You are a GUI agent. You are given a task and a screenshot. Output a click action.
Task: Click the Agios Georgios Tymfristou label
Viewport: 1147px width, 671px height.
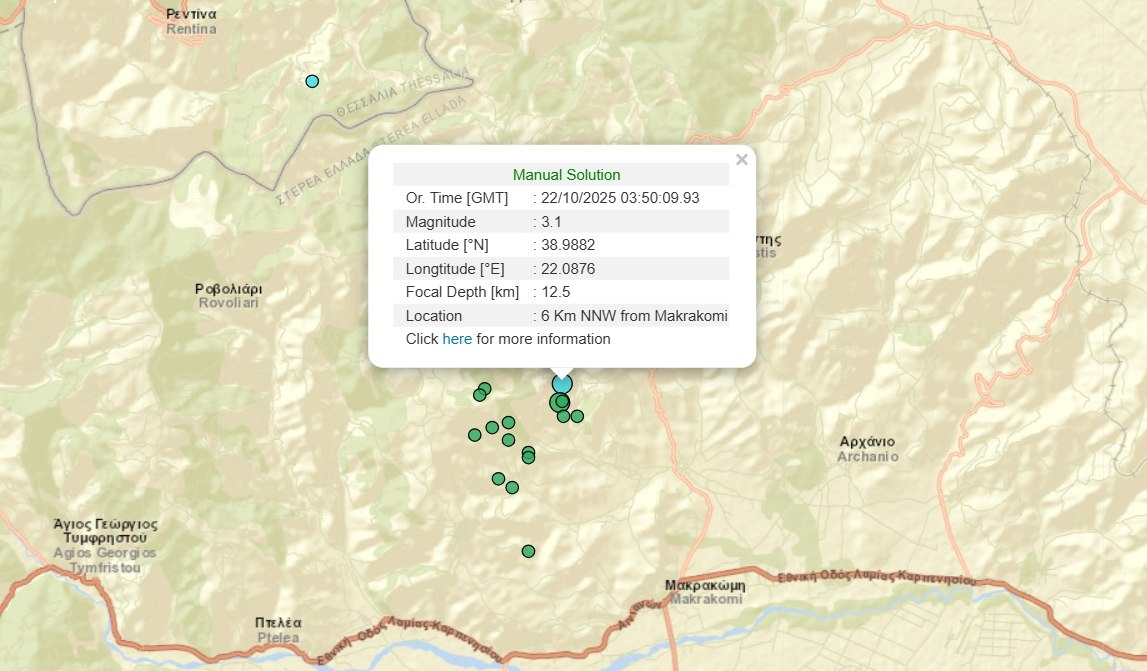106,546
